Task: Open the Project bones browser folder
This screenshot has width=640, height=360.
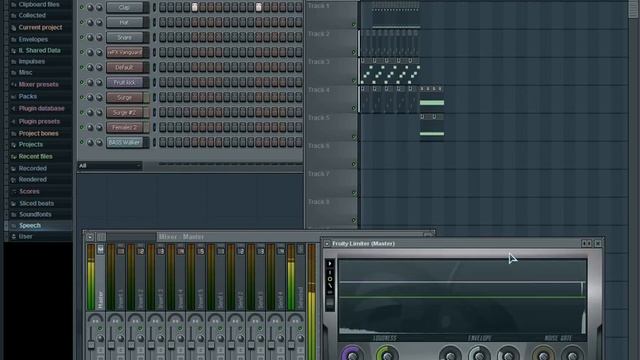Action: 38,133
